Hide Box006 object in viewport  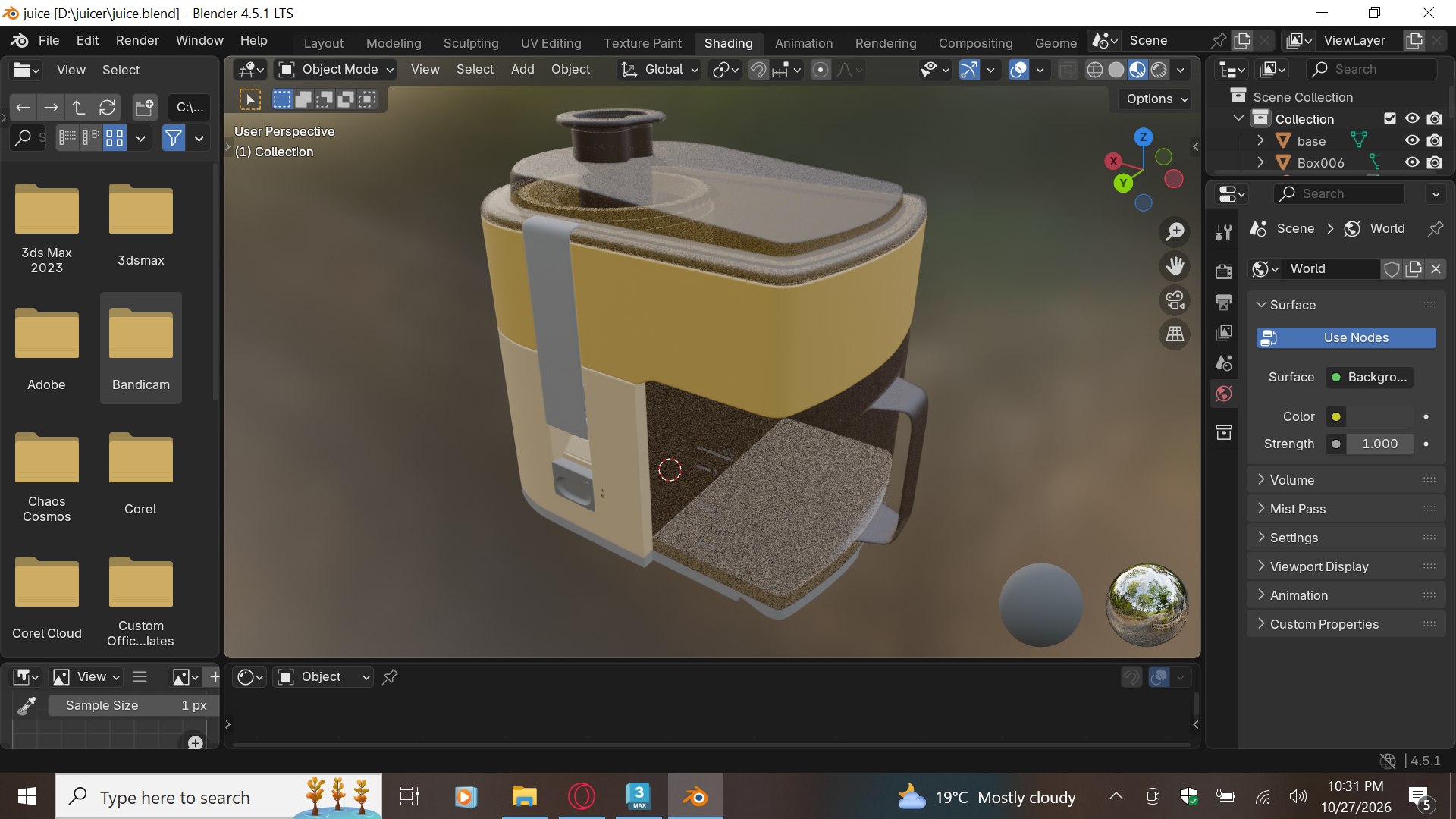pos(1412,162)
